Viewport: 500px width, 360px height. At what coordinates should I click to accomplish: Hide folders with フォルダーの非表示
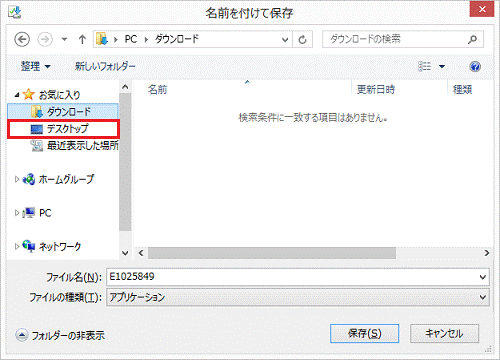coord(60,335)
